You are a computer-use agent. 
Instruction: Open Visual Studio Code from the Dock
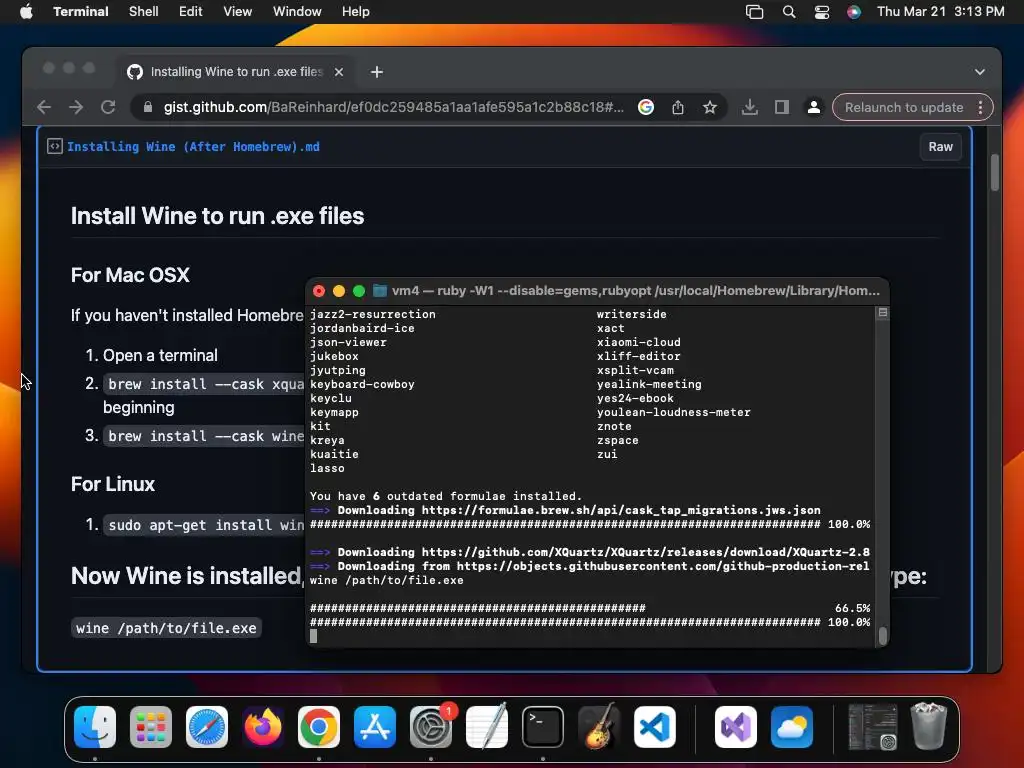(655, 727)
